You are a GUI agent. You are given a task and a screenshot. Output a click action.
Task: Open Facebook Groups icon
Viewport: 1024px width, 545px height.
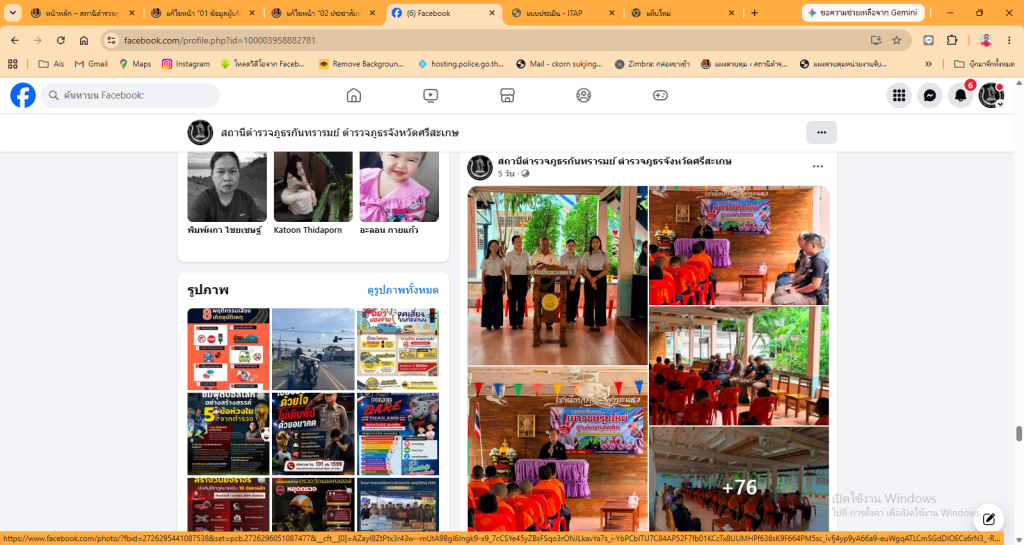click(583, 95)
